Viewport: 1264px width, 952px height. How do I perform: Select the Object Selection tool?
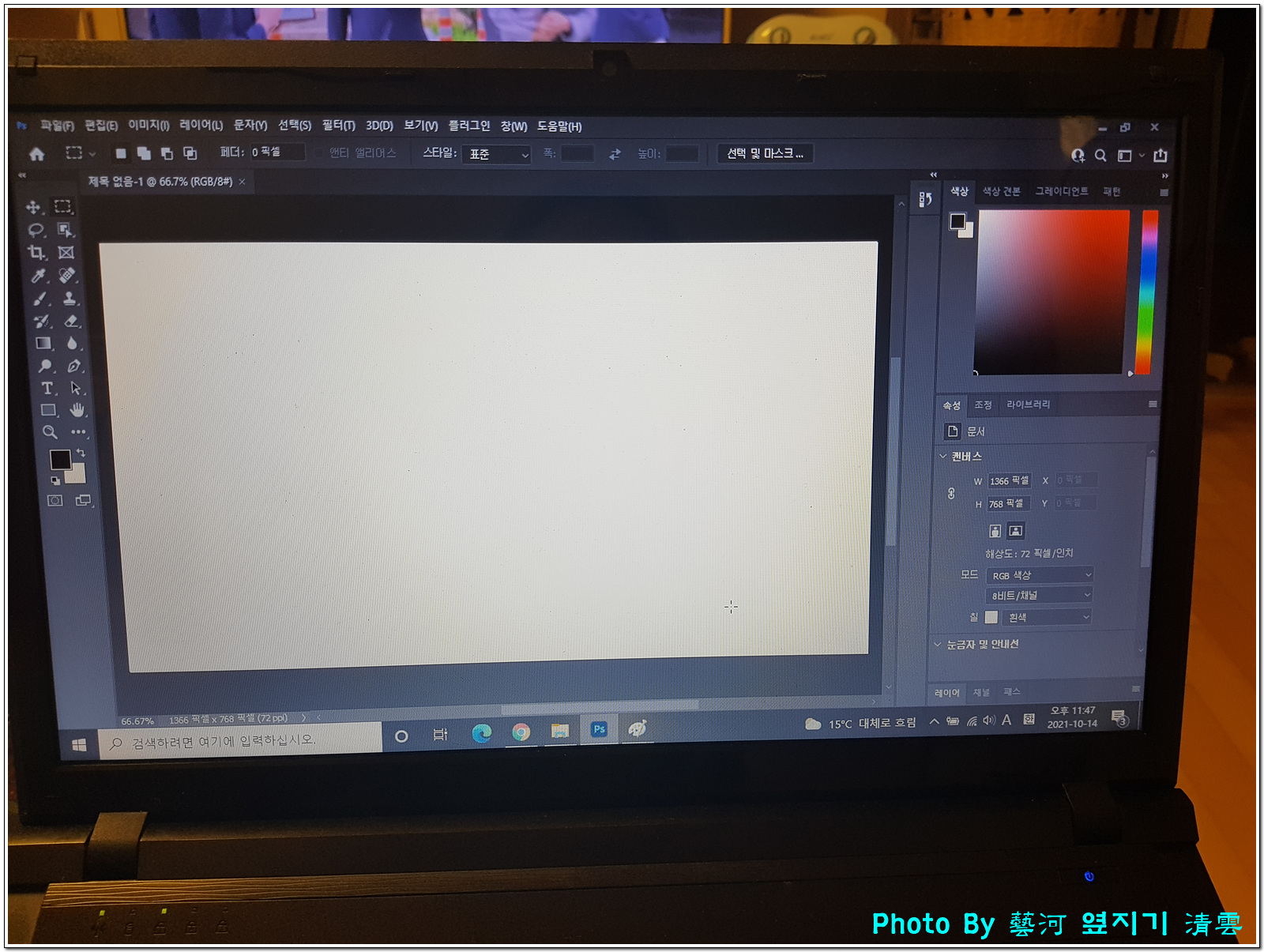(x=65, y=230)
